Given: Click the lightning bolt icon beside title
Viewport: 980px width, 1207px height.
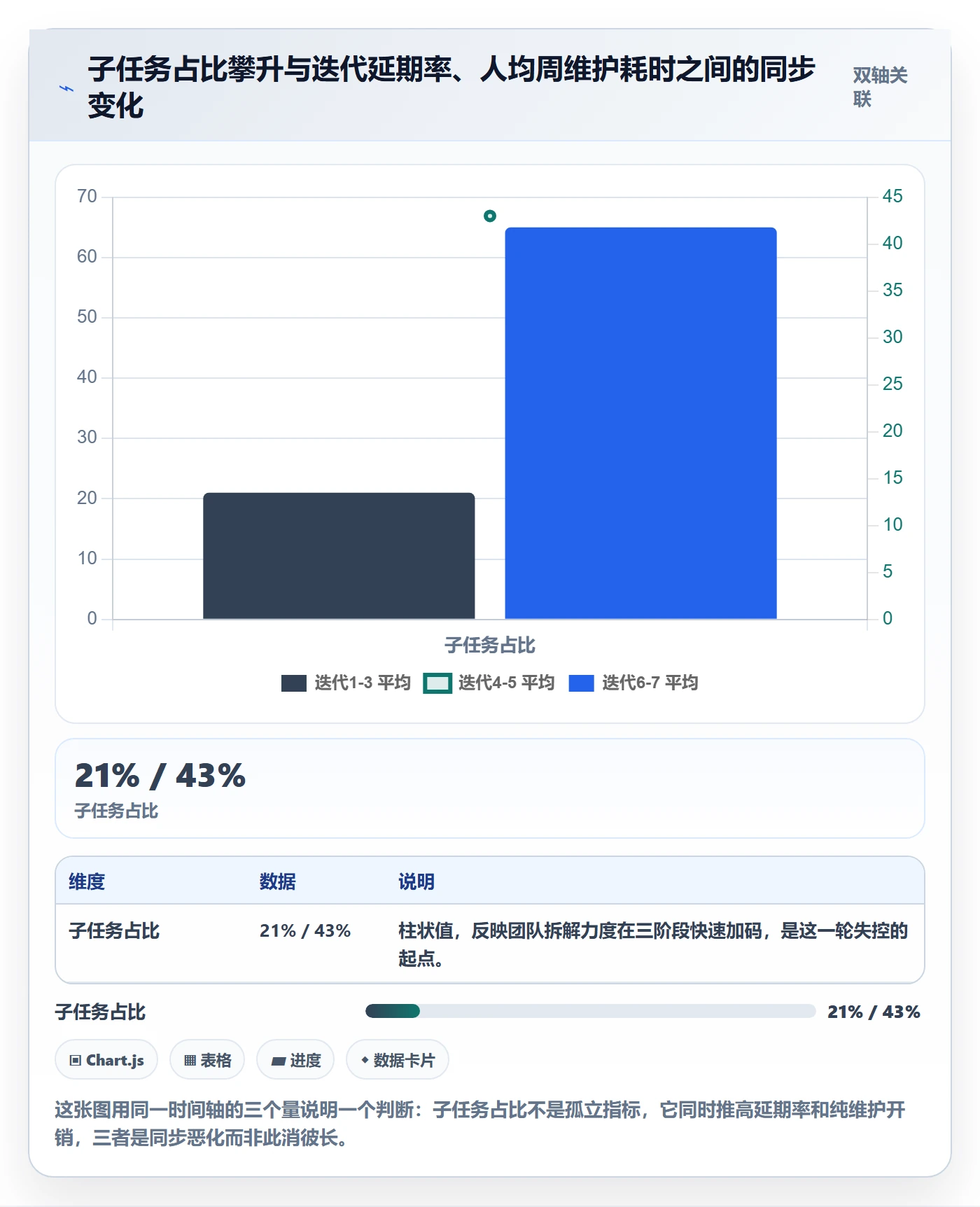Looking at the screenshot, I should [66, 89].
